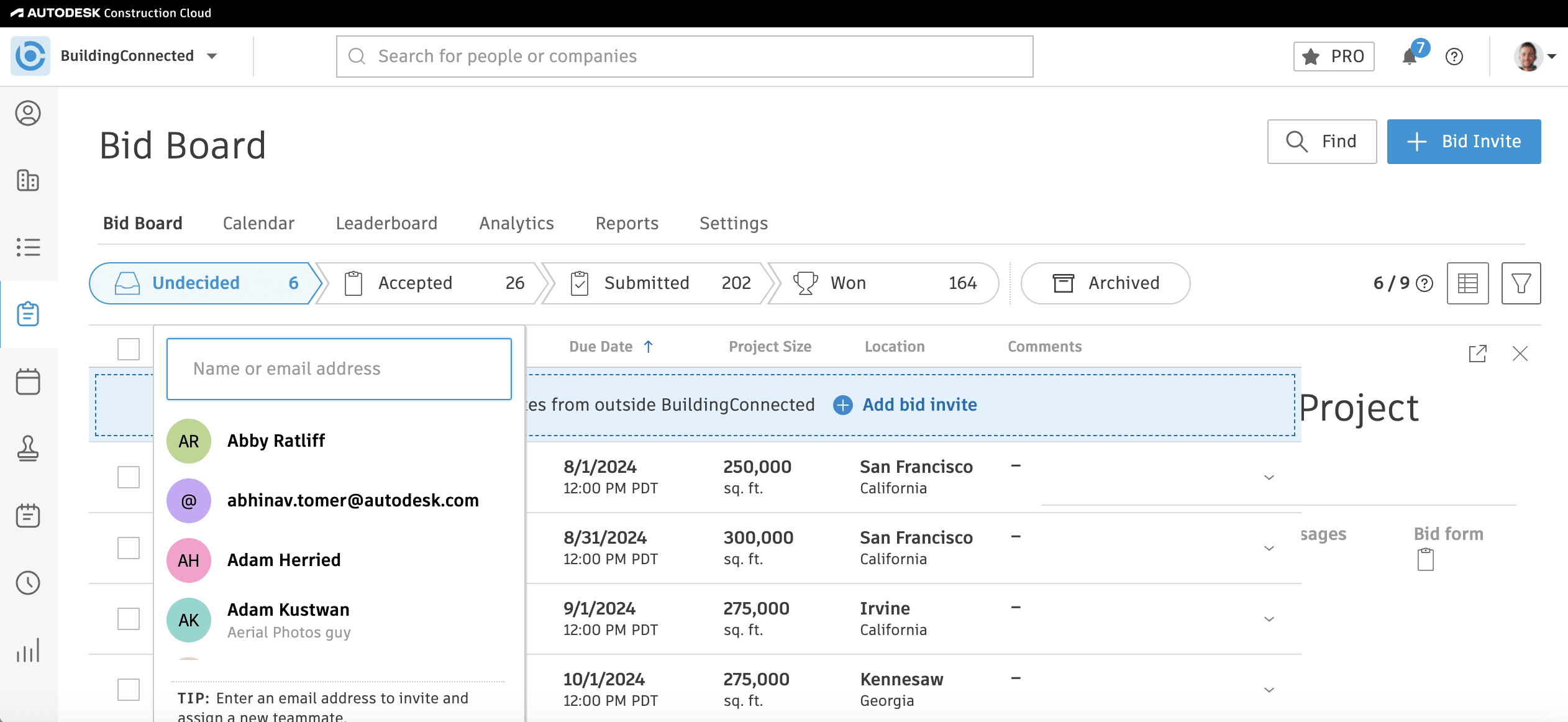Click the blue Bid Invite button

click(1464, 141)
